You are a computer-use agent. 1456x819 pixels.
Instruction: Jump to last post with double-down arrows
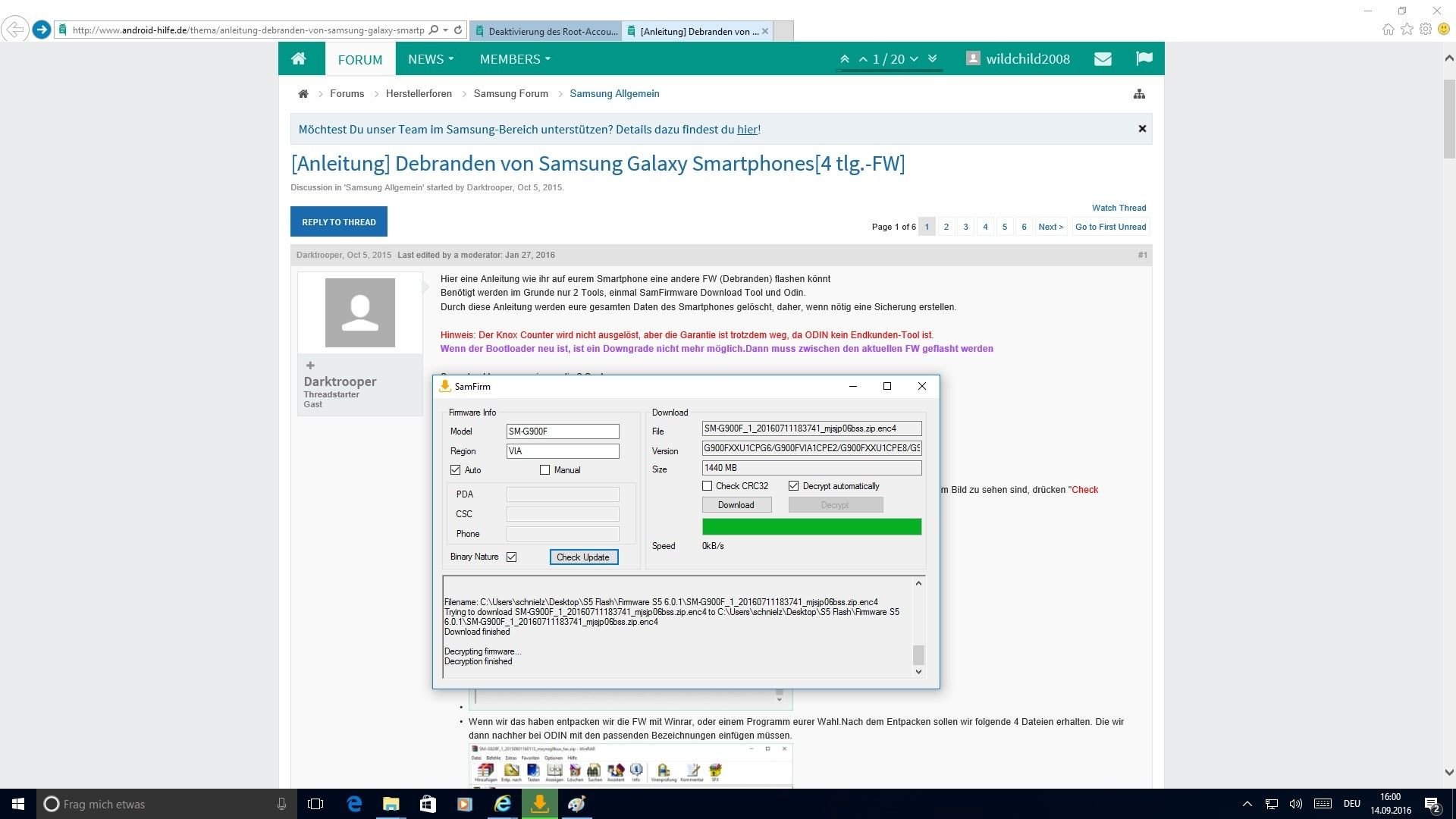point(933,59)
